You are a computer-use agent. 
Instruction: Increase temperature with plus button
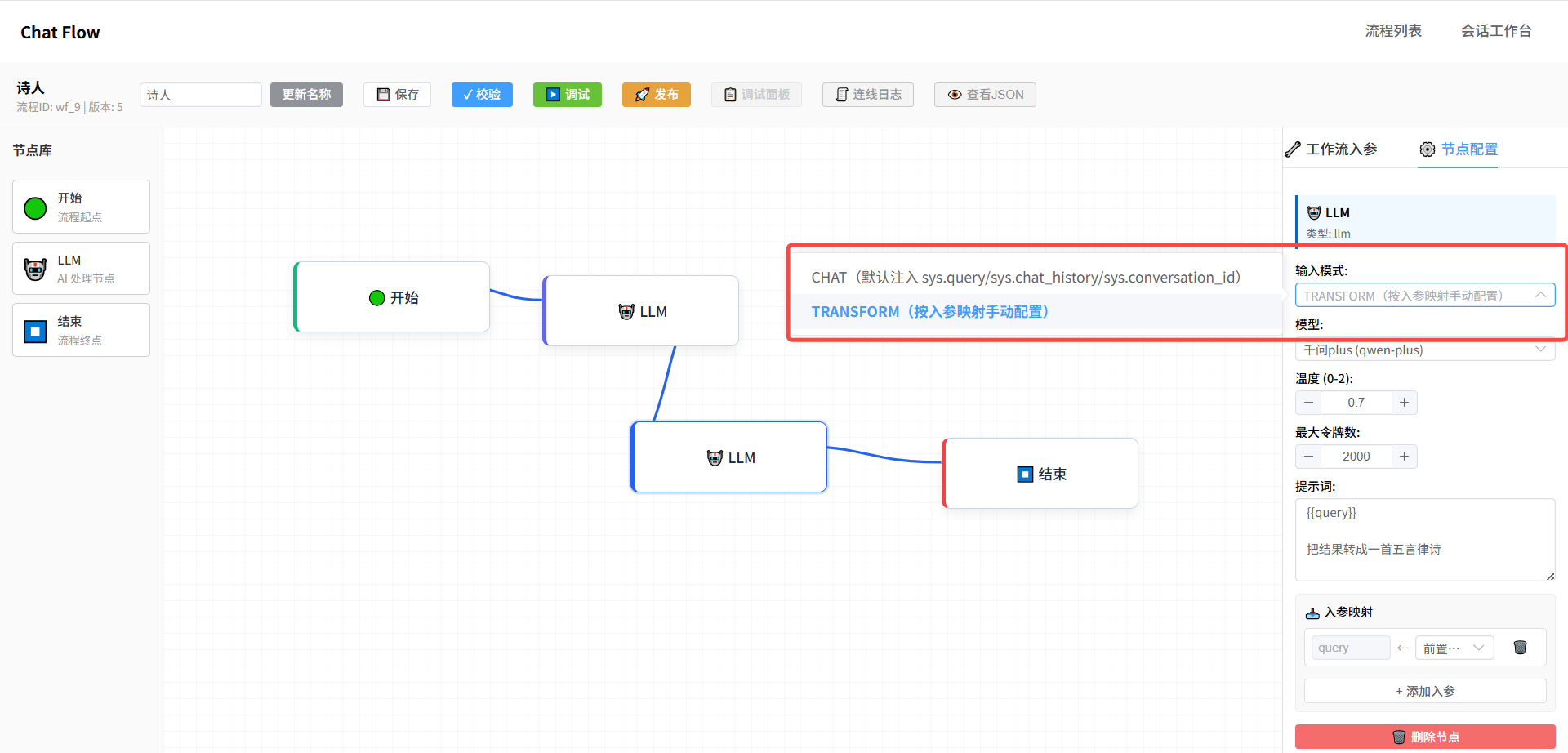tap(1404, 403)
